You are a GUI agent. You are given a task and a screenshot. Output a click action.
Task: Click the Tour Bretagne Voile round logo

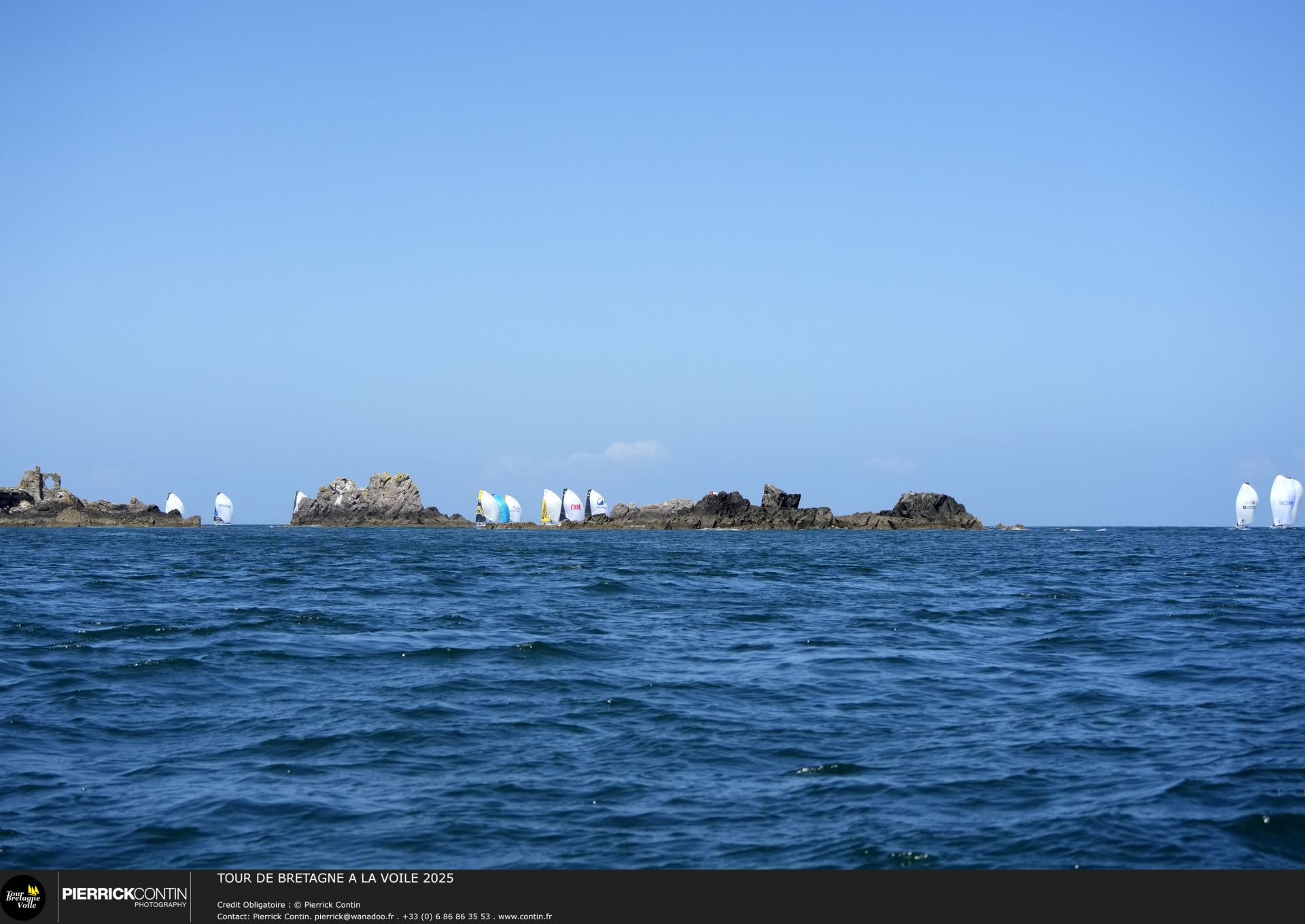[x=22, y=898]
